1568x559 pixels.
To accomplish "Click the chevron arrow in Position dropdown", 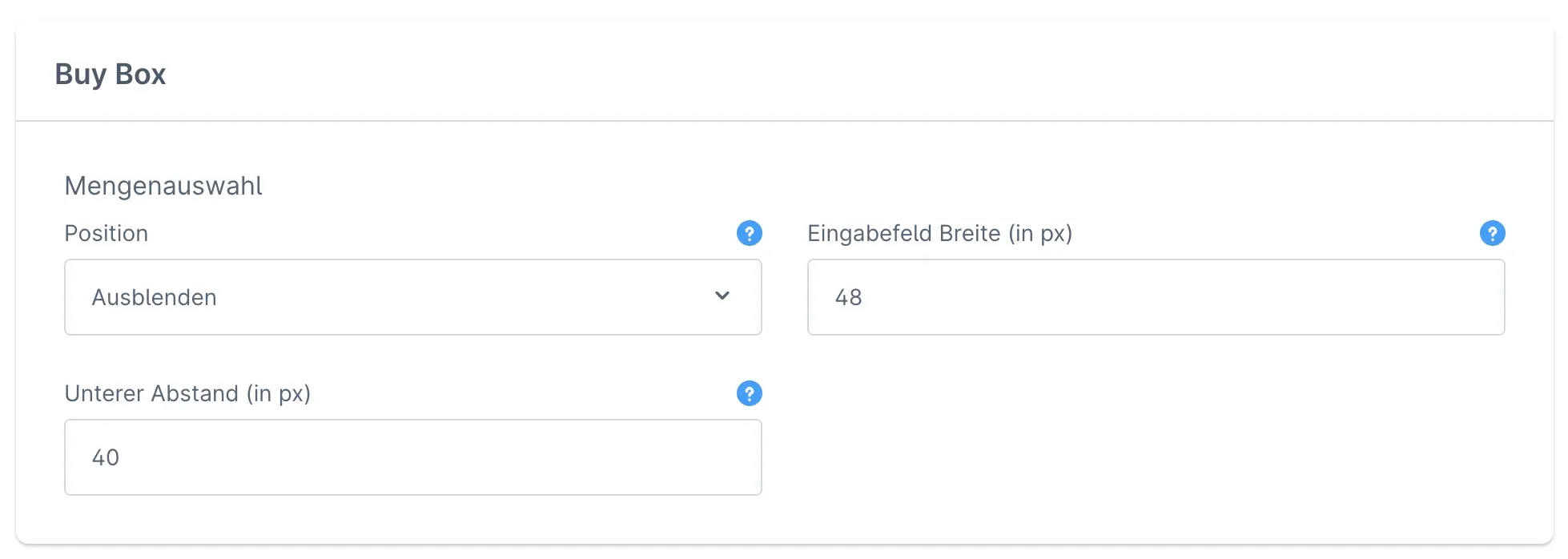I will pos(722,296).
